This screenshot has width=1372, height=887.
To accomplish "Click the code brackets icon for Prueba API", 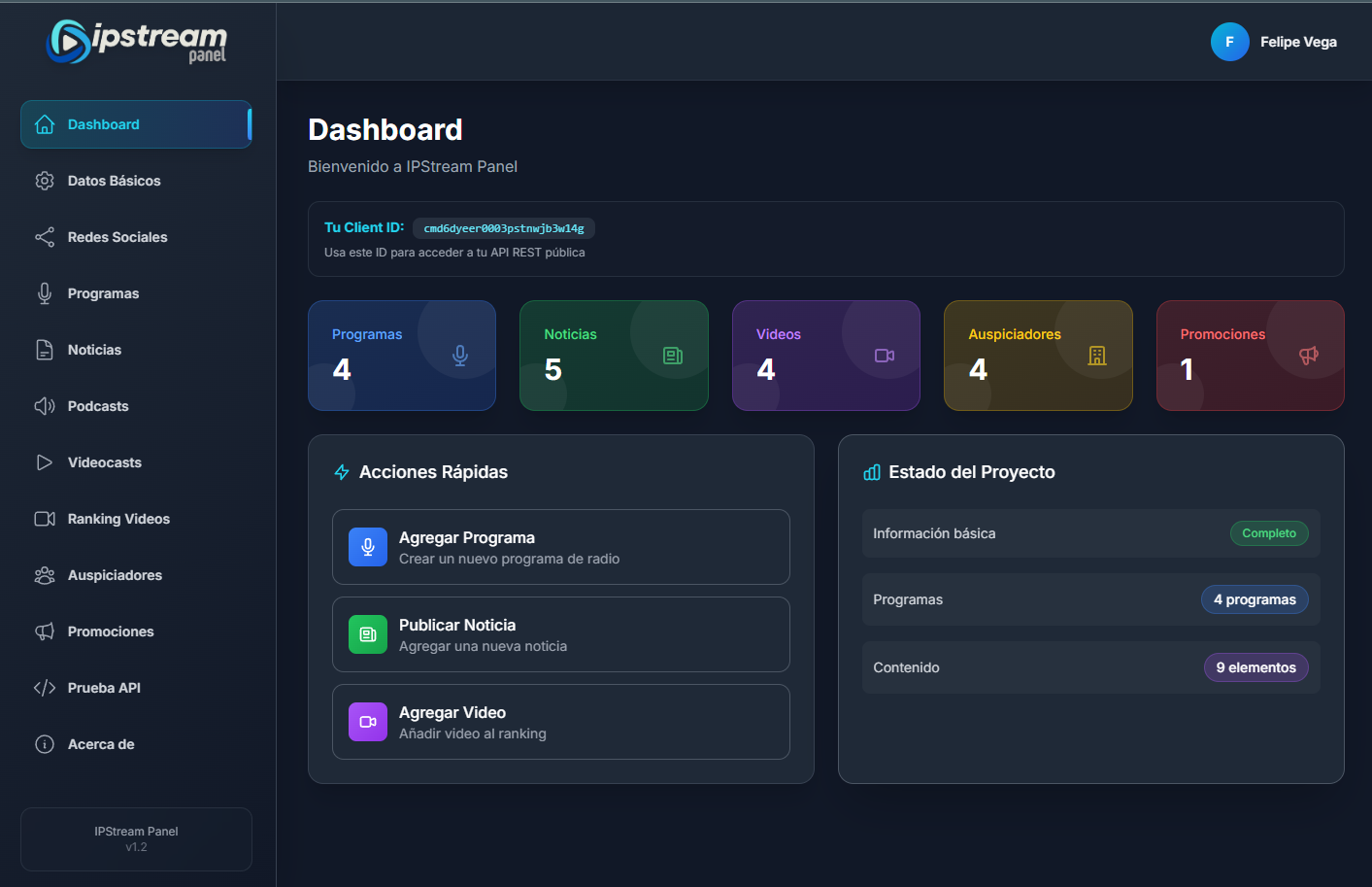I will pyautogui.click(x=45, y=688).
